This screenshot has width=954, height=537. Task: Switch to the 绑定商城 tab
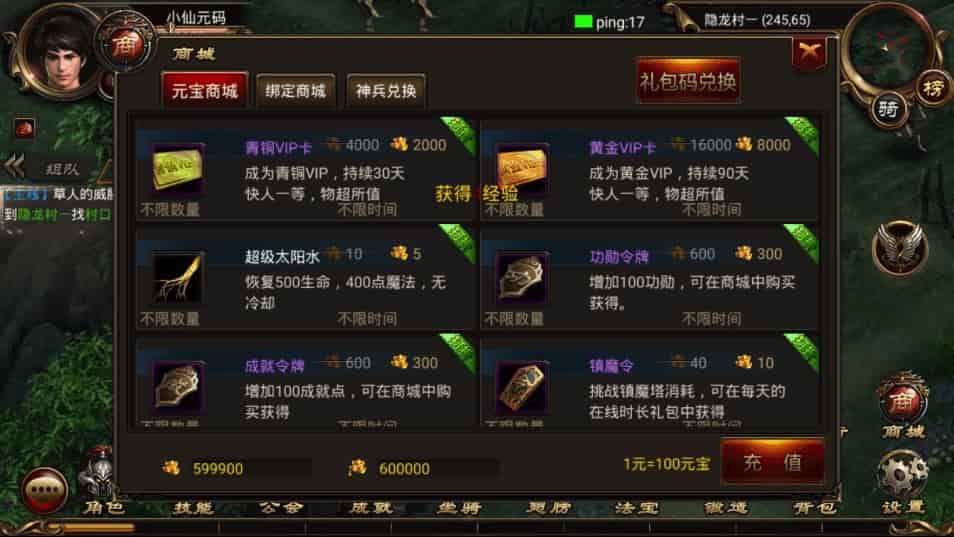point(296,91)
